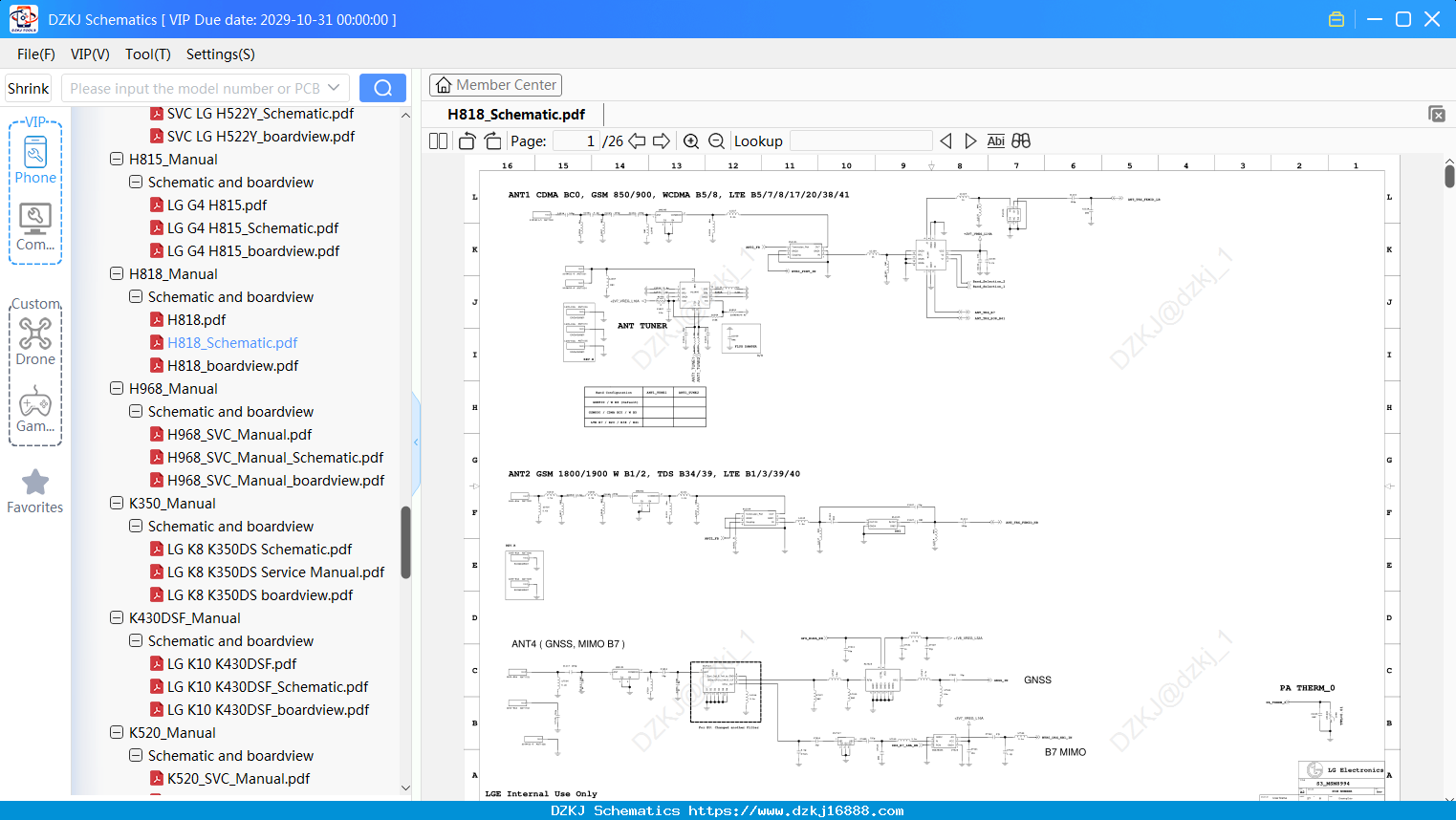Open the Computer category in sidebar

click(35, 227)
